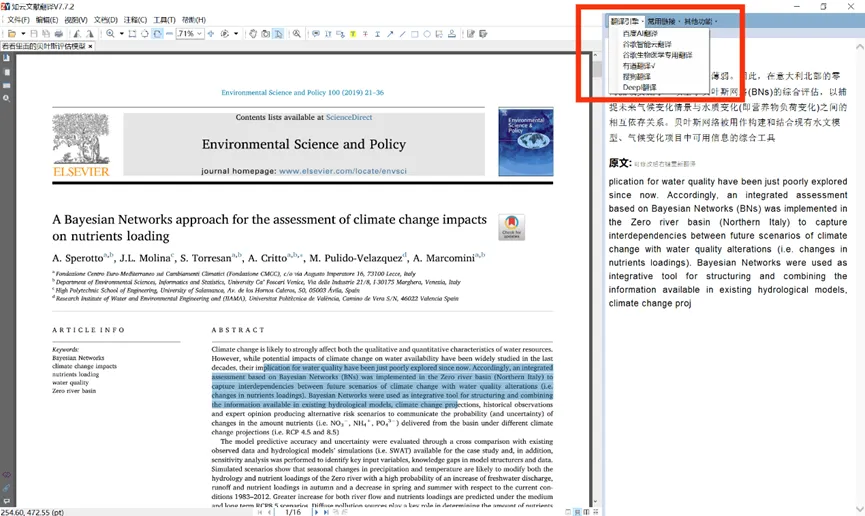The height and width of the screenshot is (516, 865).
Task: Go to the next page arrow
Action: [x=316, y=512]
